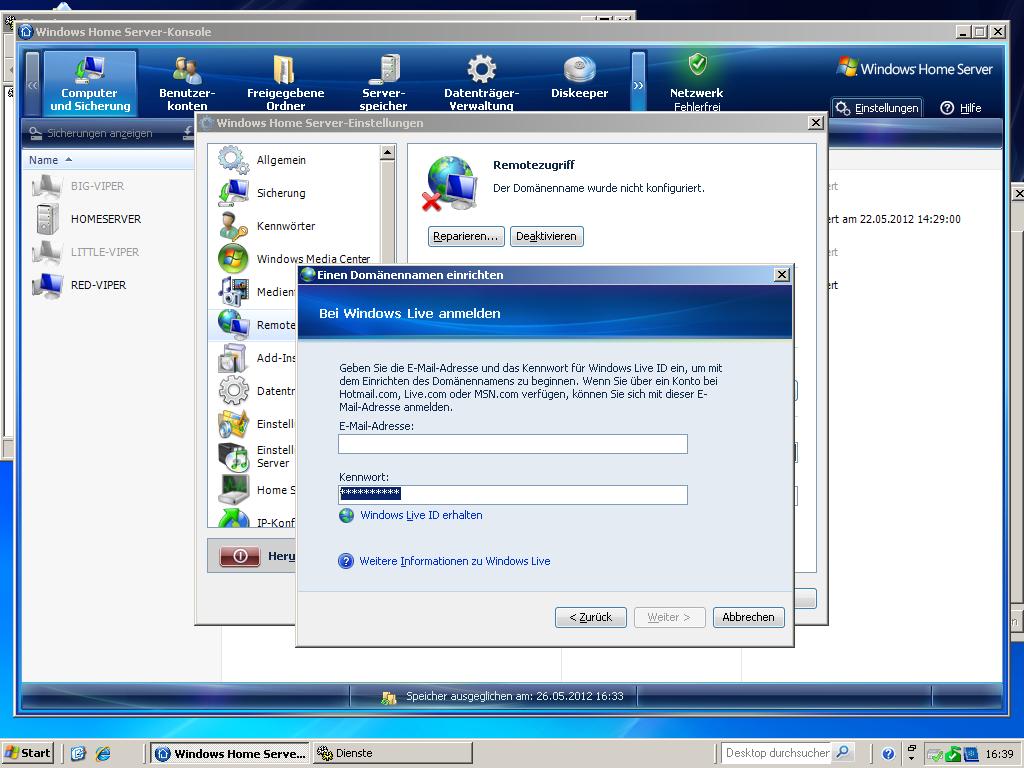Click taskbar help question mark icon
The image size is (1024, 768).
[x=888, y=754]
